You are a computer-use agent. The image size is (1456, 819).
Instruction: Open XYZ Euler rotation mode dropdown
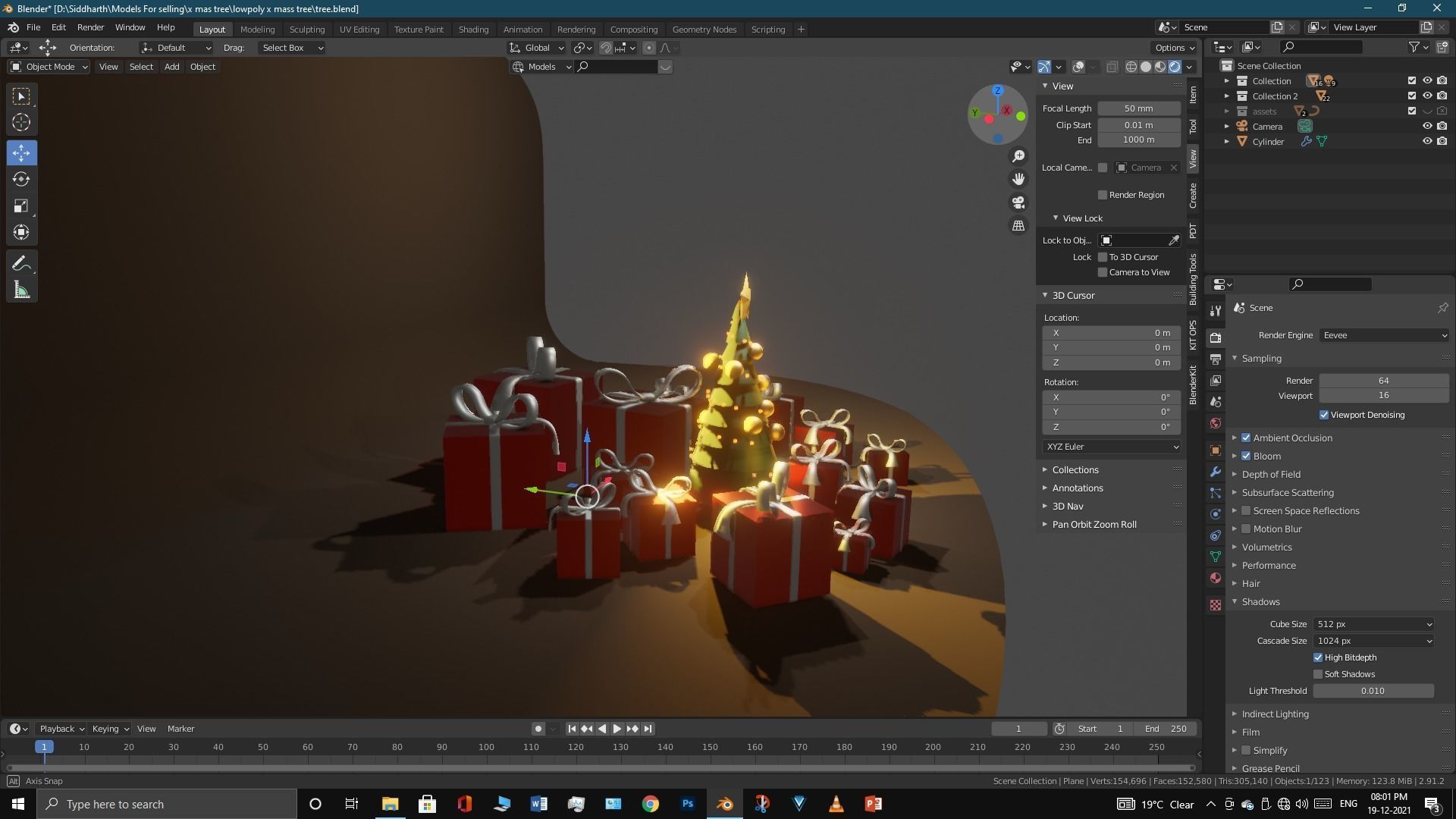pos(1112,447)
